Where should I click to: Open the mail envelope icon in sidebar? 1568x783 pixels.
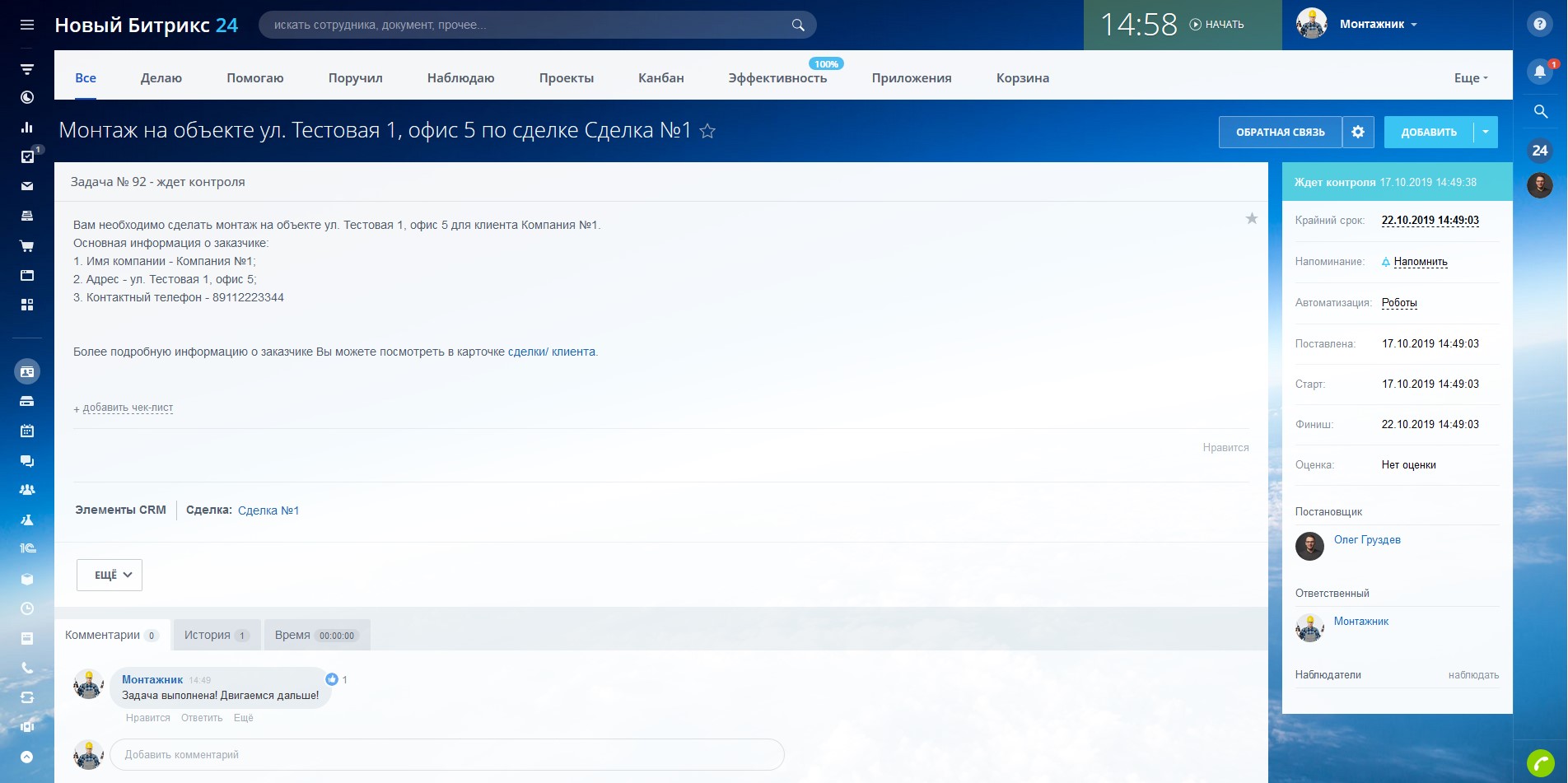click(27, 186)
